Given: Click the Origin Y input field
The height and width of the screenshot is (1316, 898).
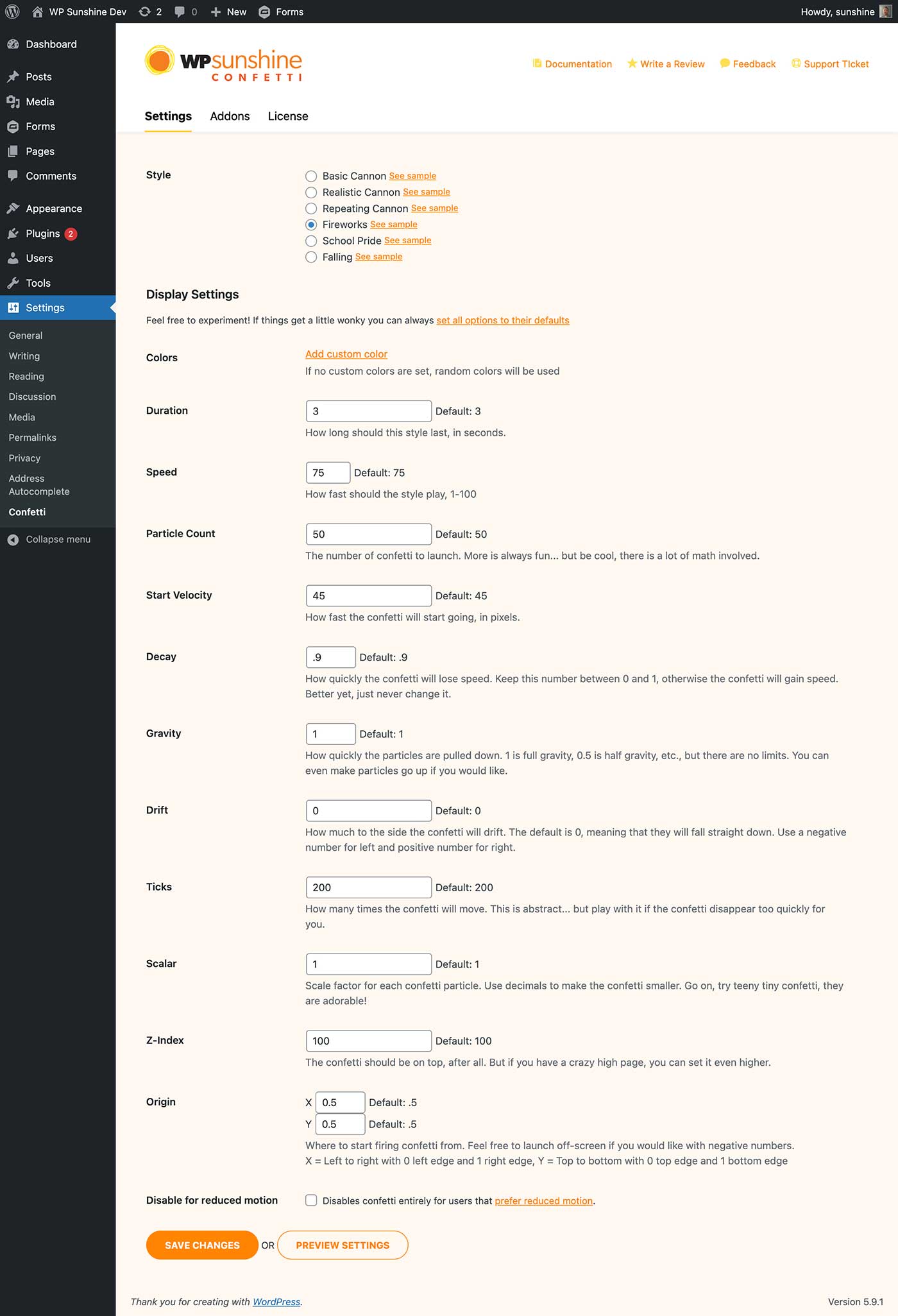Looking at the screenshot, I should [341, 1125].
